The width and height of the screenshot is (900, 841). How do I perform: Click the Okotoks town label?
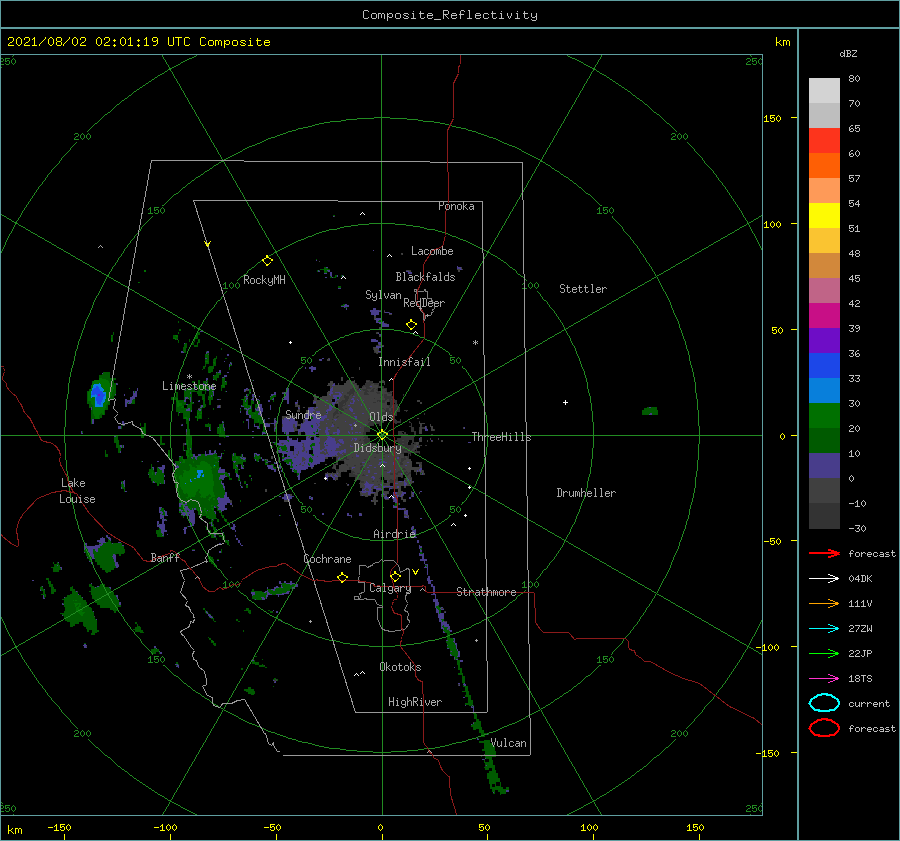point(400,667)
